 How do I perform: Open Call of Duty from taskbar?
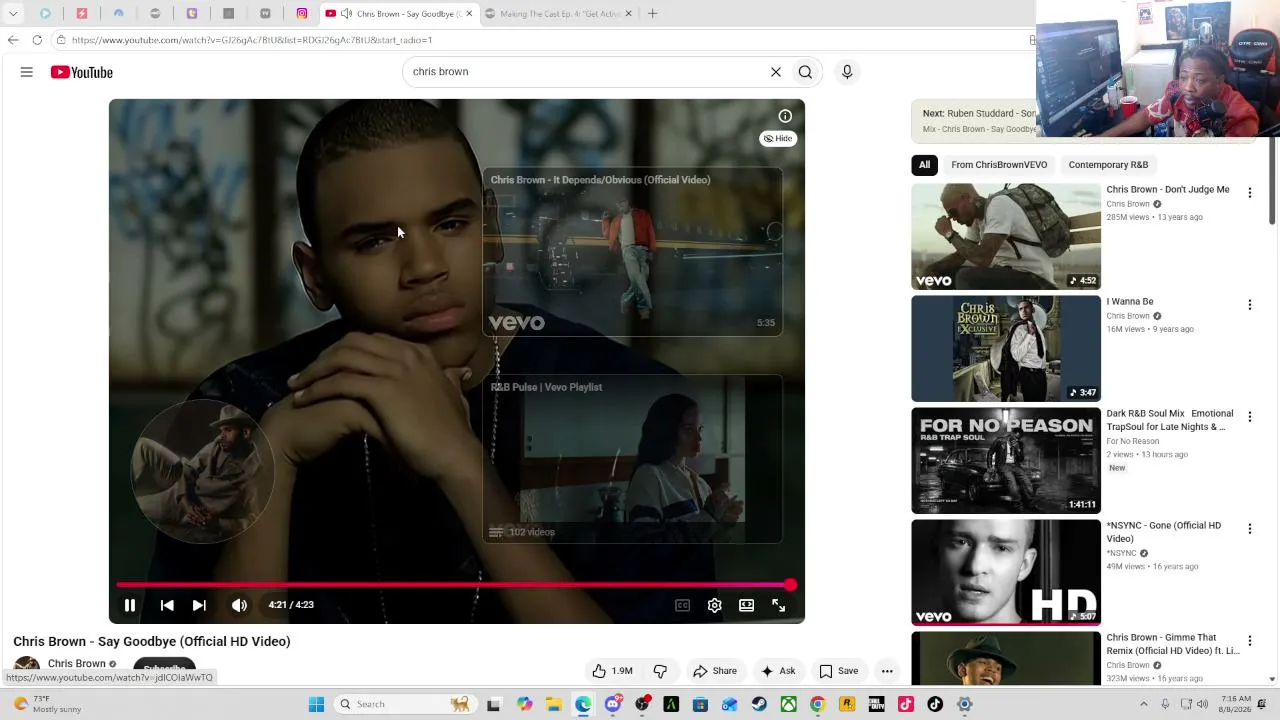[877, 704]
